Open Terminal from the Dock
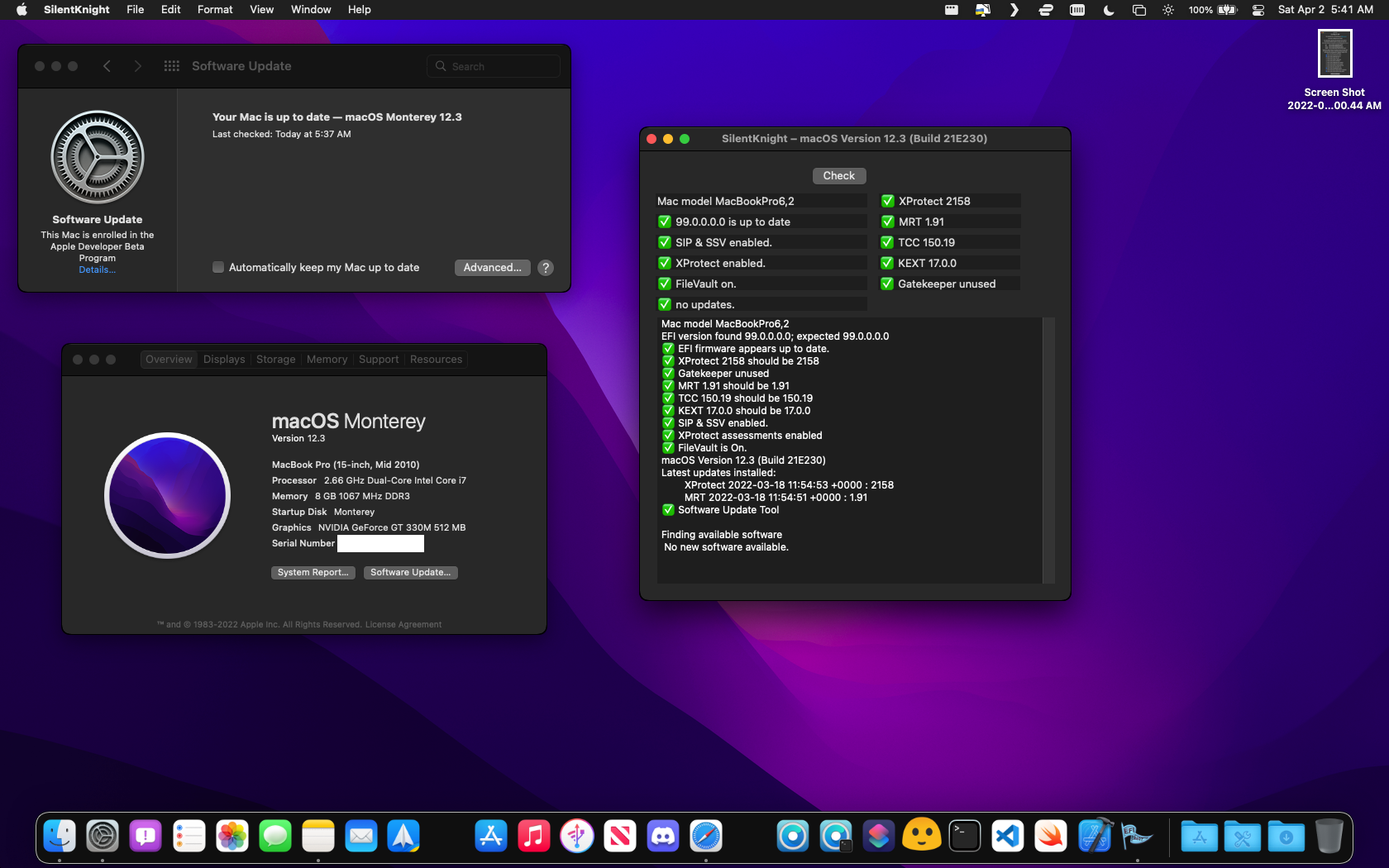 (965, 837)
